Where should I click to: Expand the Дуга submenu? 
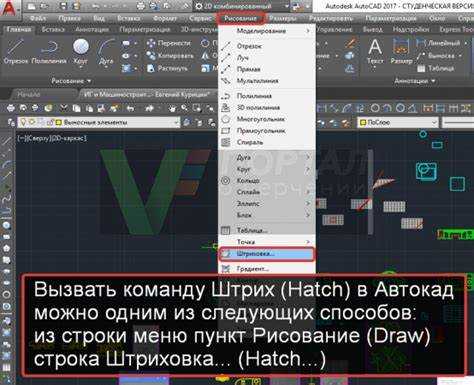[x=267, y=157]
